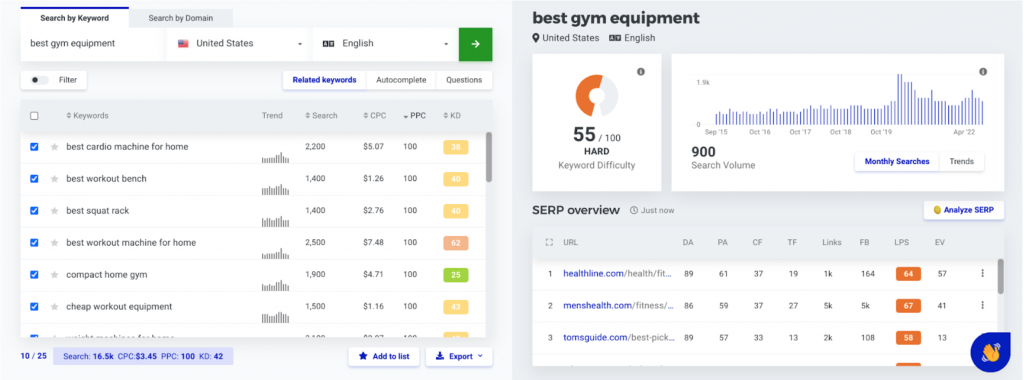Click the best gym equipment search field
Screen dimensions: 1024x380
pos(93,44)
